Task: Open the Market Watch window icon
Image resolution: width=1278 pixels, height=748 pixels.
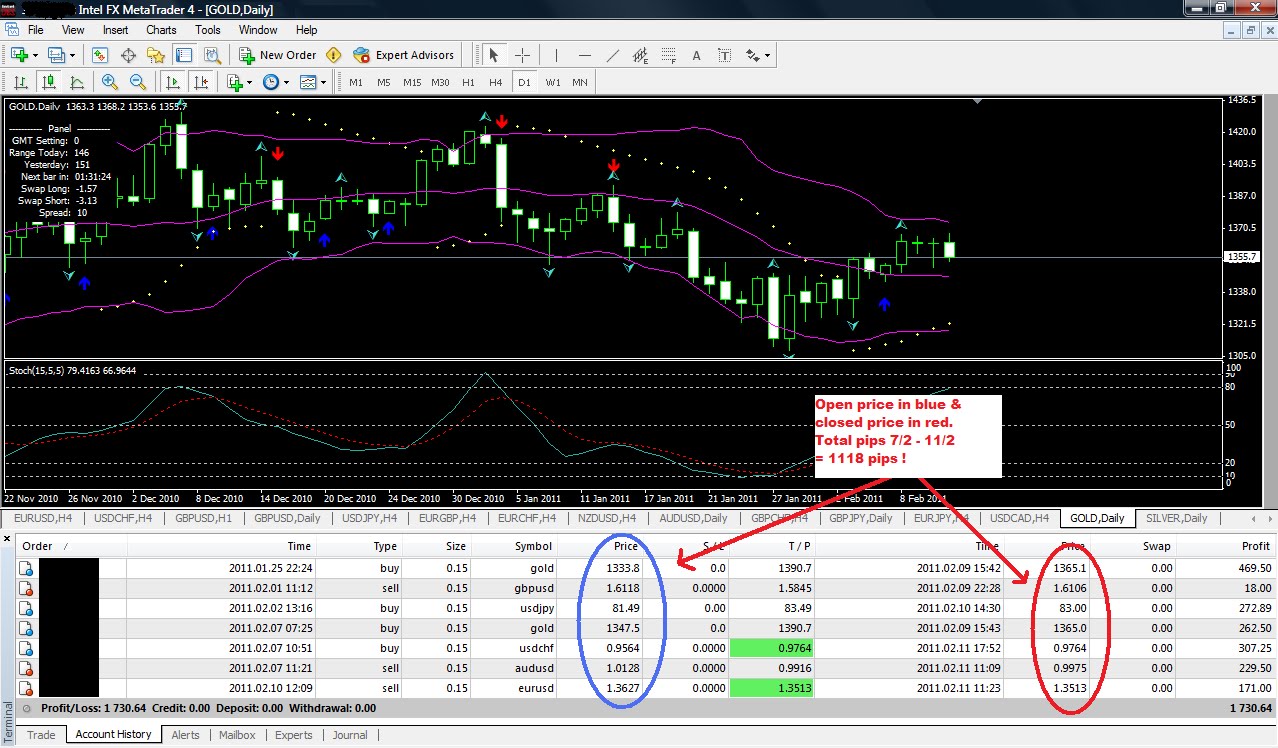Action: [101, 55]
